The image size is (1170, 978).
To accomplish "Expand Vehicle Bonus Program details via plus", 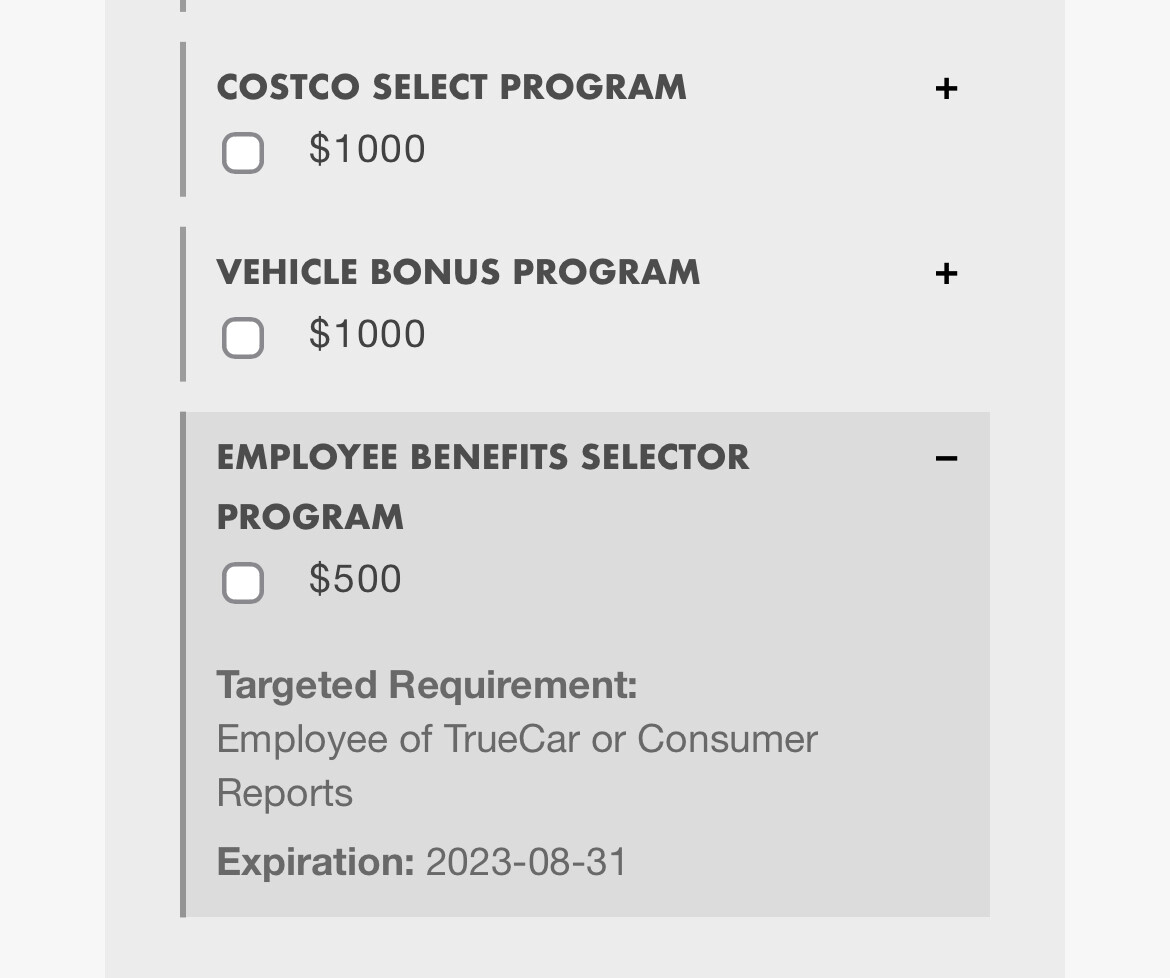I will 946,274.
